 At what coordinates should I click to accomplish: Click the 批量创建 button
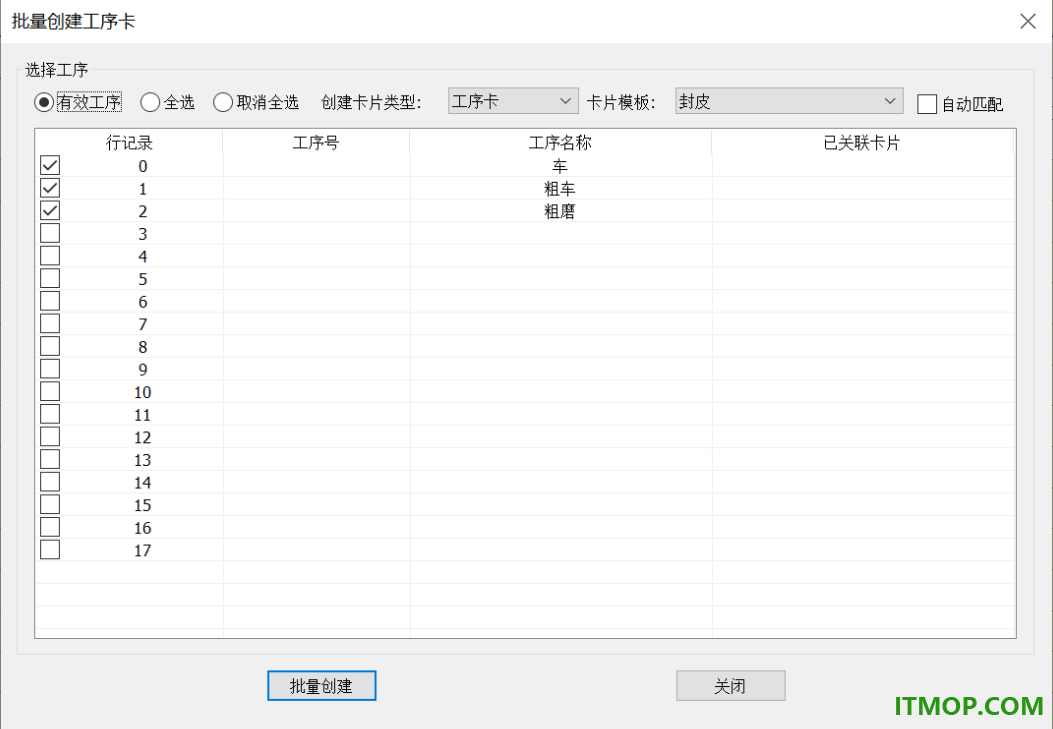pyautogui.click(x=322, y=685)
